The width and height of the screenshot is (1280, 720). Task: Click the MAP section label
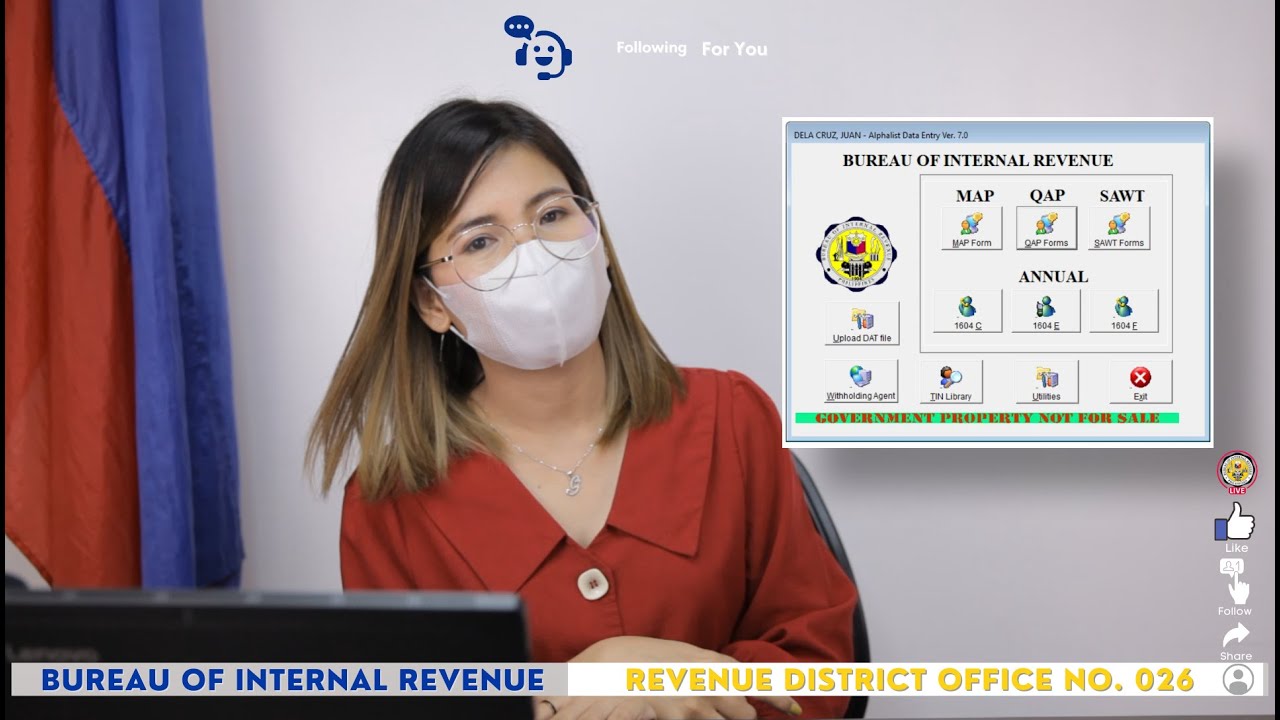(975, 196)
